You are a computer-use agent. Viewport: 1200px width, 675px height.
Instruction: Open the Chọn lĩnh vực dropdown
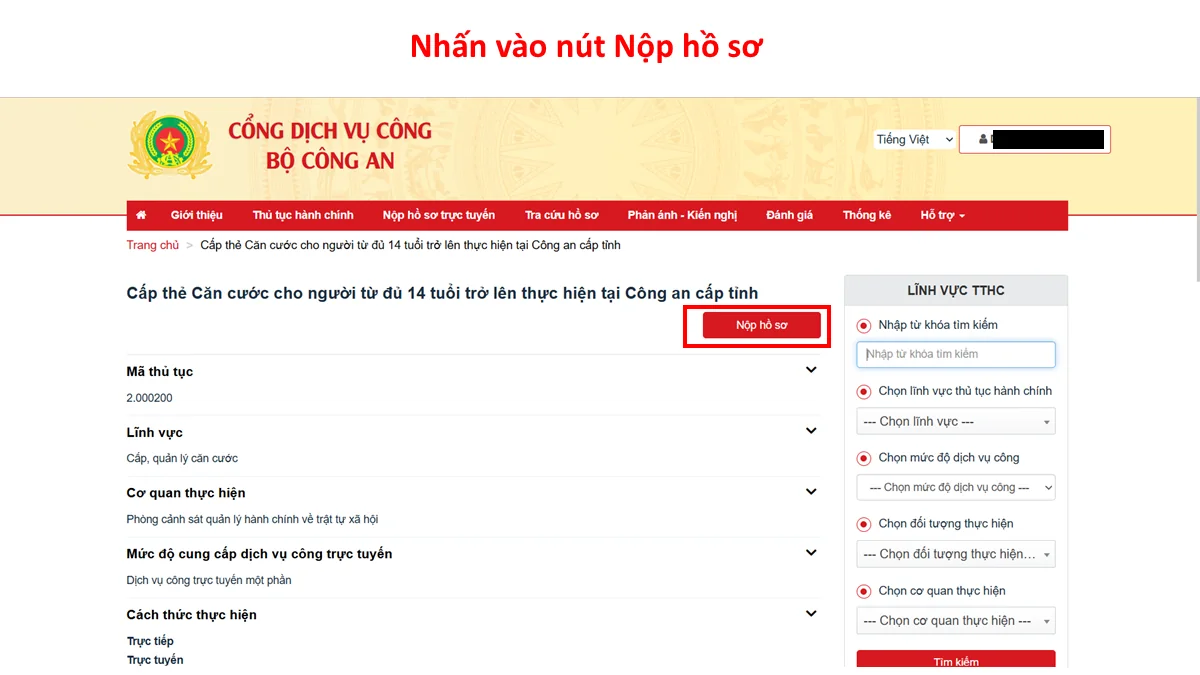(x=956, y=422)
